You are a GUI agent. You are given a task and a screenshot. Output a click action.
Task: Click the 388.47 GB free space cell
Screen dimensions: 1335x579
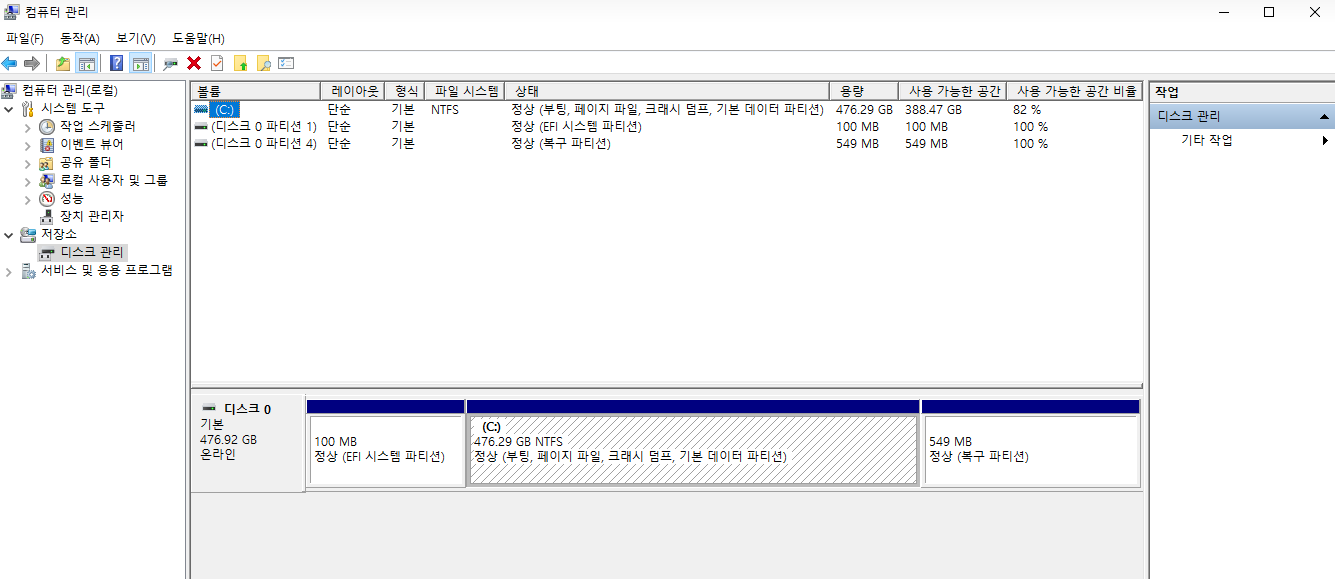coord(934,110)
